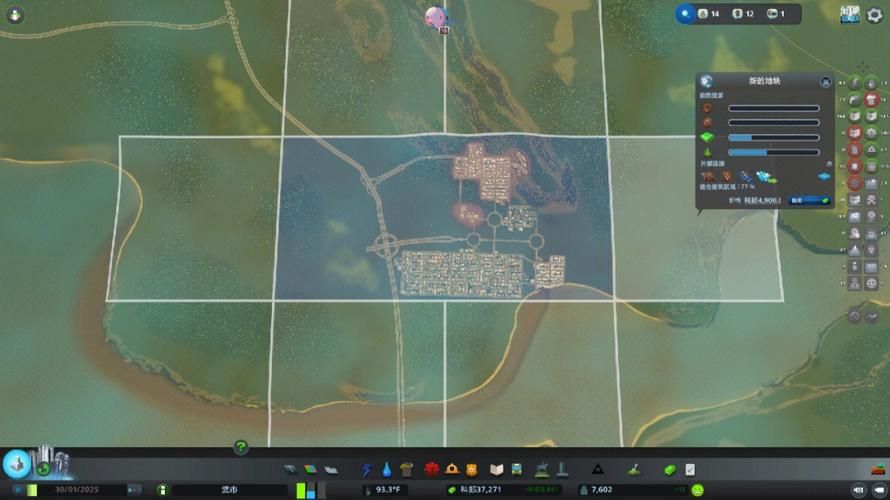Open the Monuments menu
The height and width of the screenshot is (500, 890).
(598, 469)
